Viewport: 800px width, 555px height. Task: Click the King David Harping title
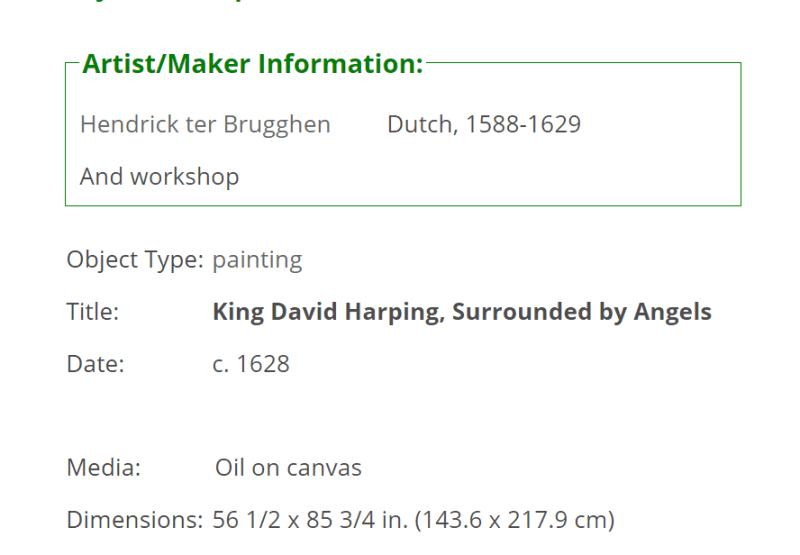(329, 312)
